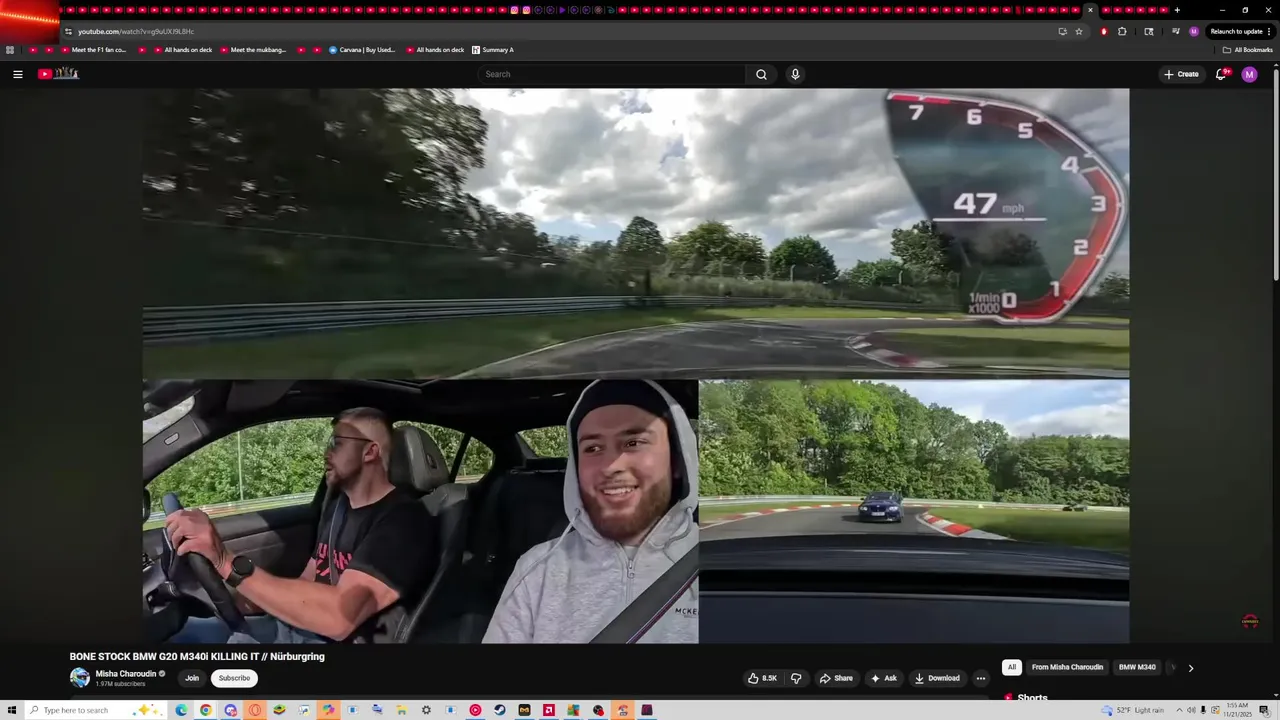Open the Windows Start menu
This screenshot has height=720, width=1280.
[12, 710]
